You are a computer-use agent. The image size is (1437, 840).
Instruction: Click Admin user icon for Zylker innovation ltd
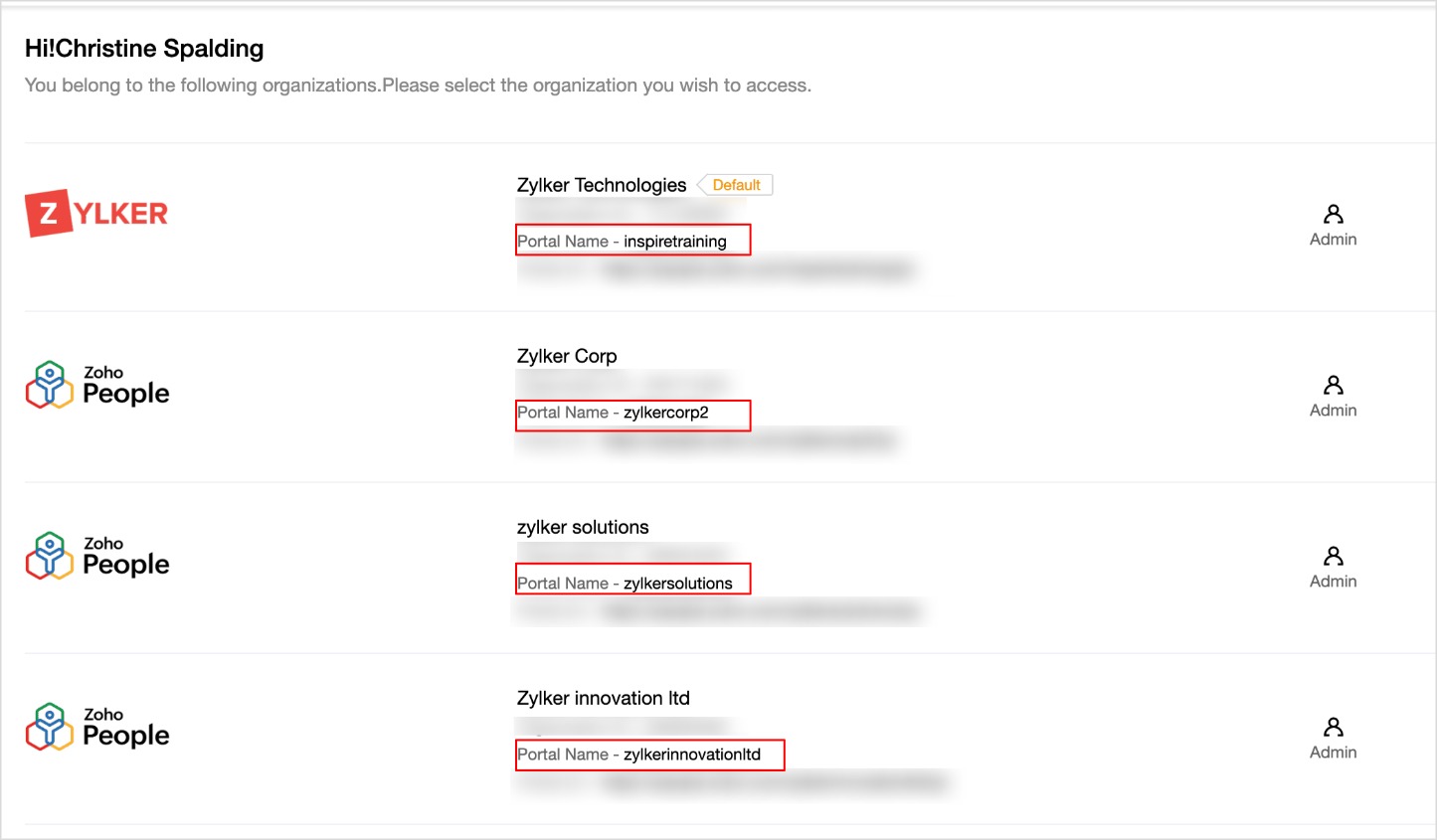click(x=1333, y=728)
